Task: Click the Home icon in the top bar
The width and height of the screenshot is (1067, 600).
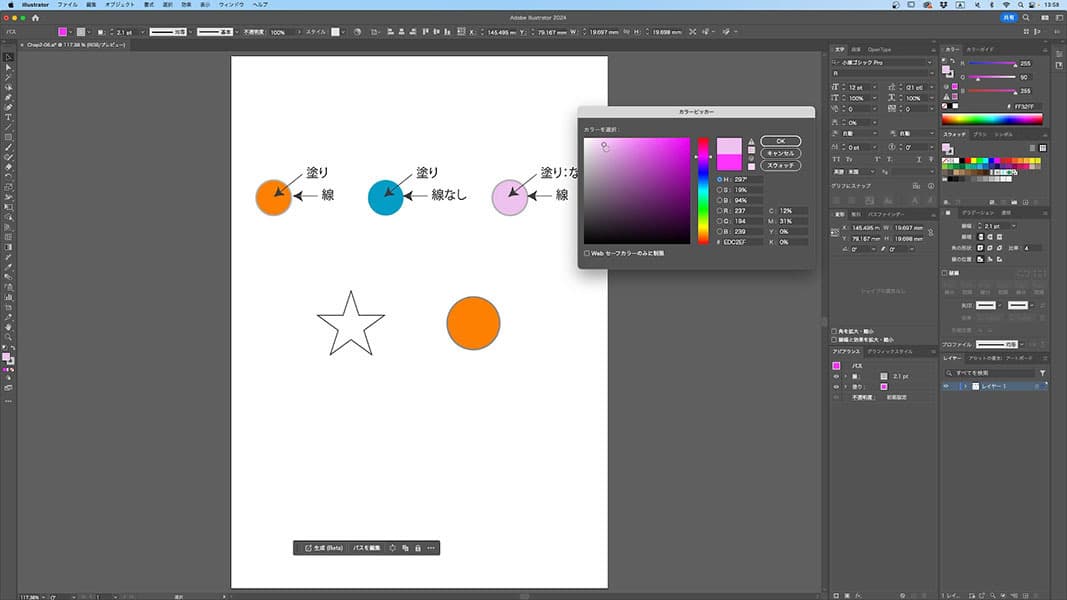Action: [x=36, y=18]
